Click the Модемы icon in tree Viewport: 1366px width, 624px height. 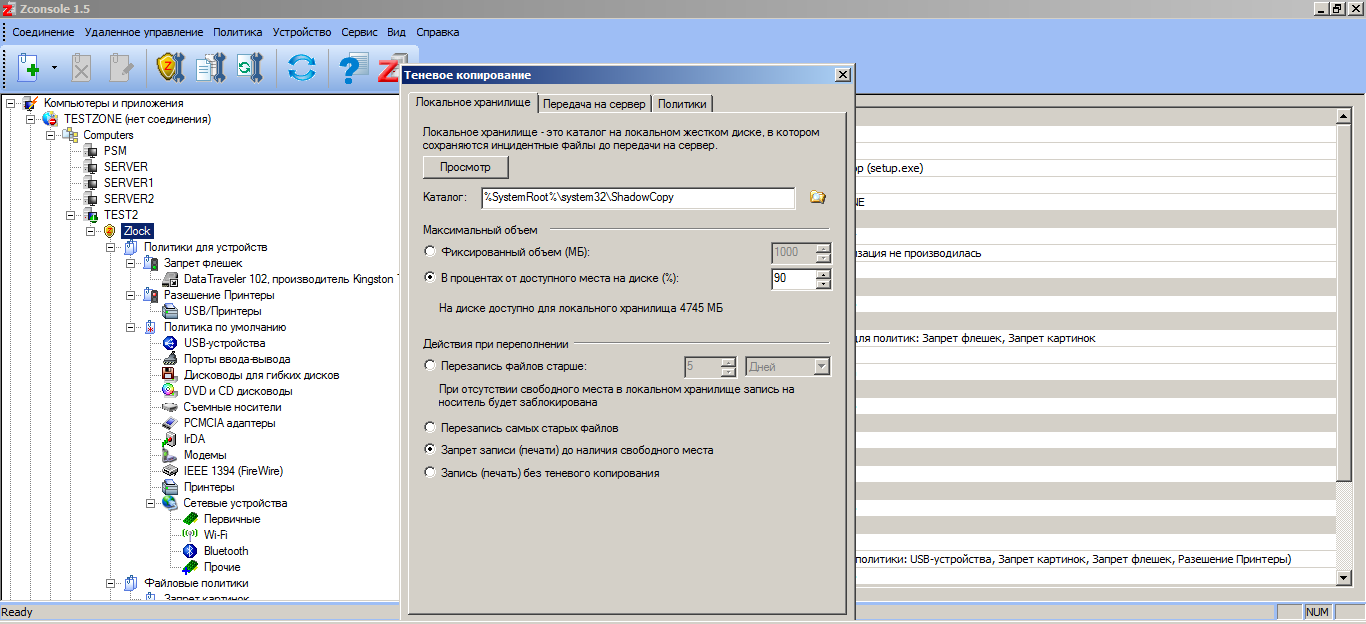pos(170,455)
